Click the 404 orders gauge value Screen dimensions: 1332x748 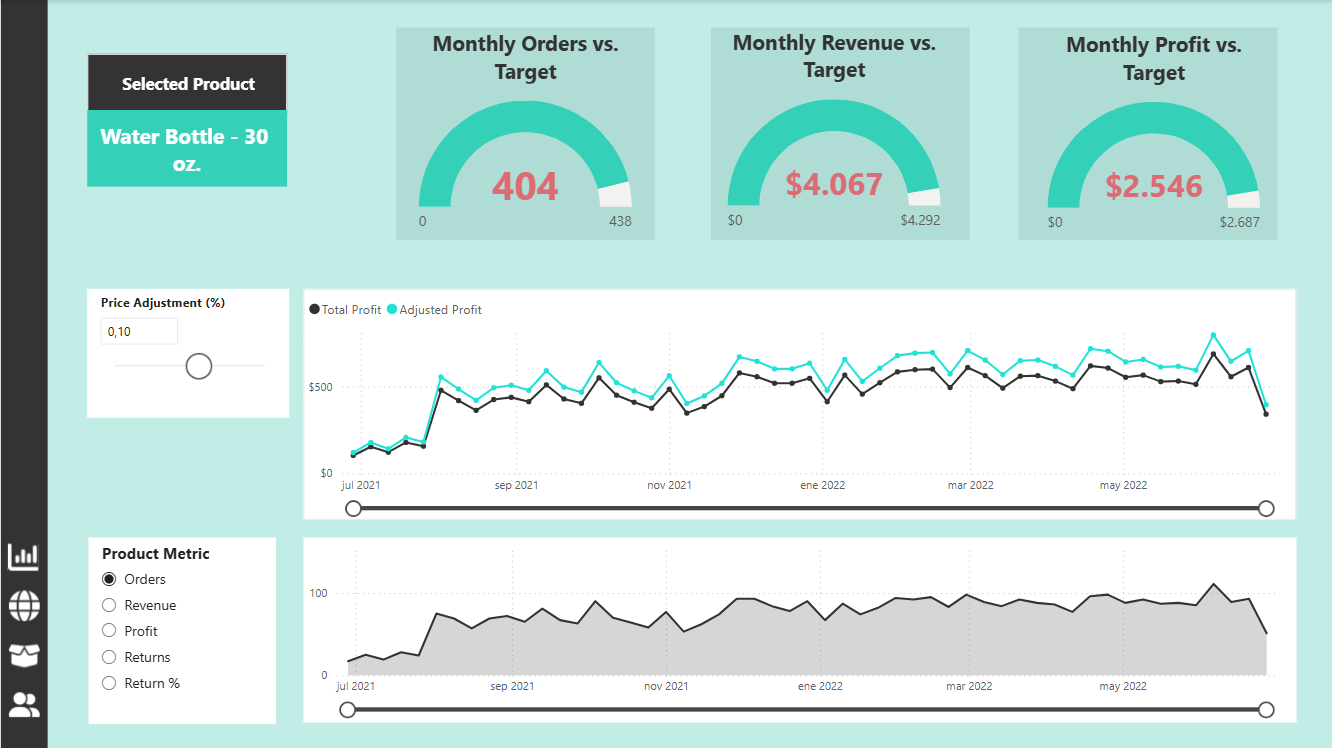pyautogui.click(x=525, y=187)
